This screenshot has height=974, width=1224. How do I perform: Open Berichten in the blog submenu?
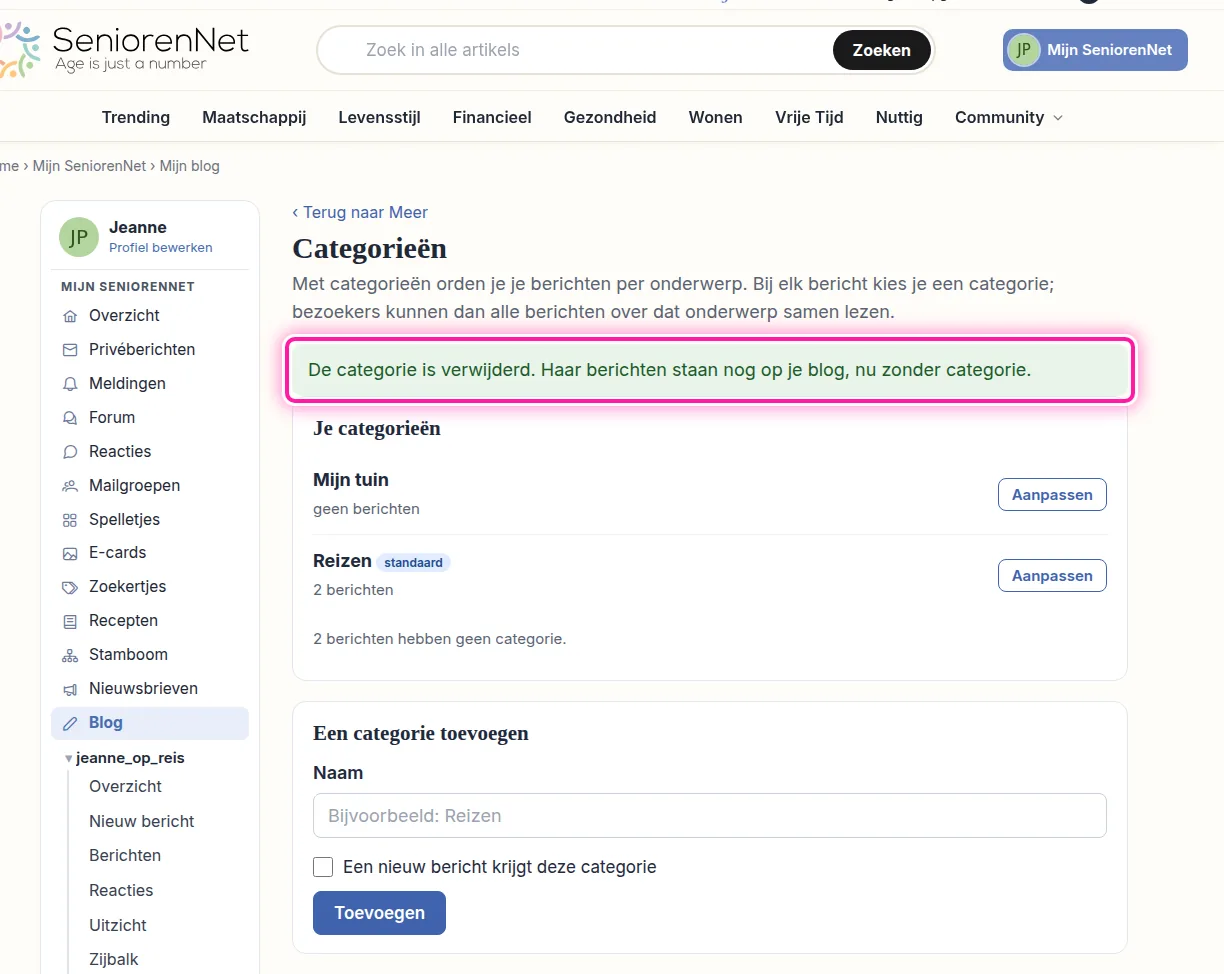(x=125, y=855)
